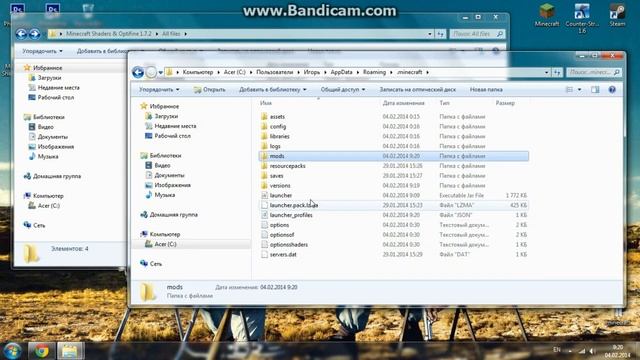Select Документы in .minecraft window sidebar
Screen dimensions: 640x360
(169, 175)
